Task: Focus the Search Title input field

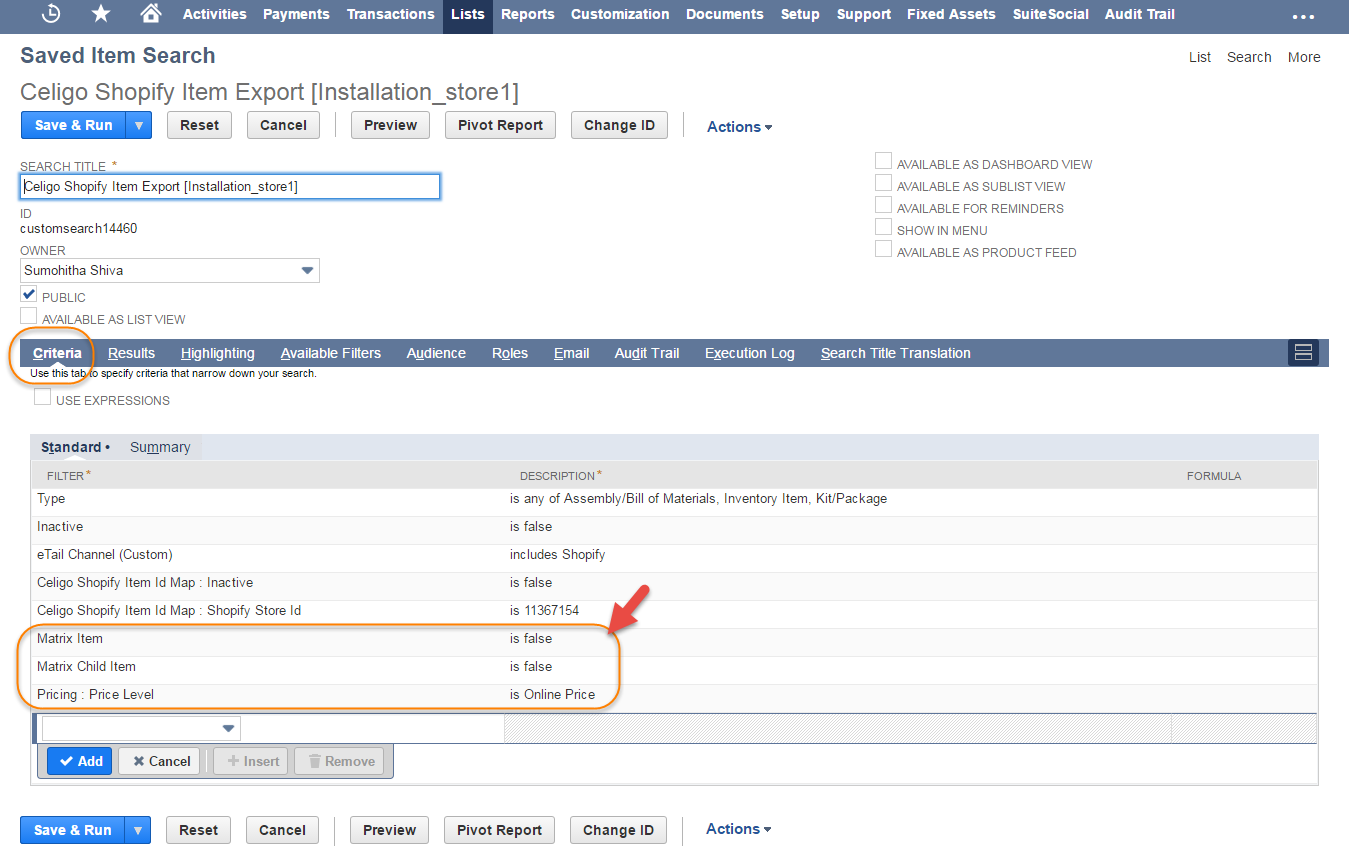Action: coord(230,186)
